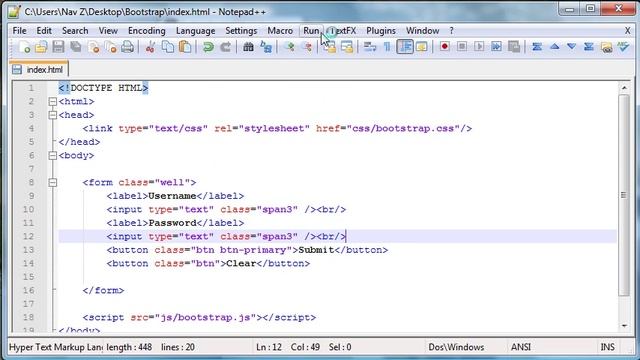This screenshot has width=640, height=360.
Task: Open Find using the binoculars icon
Action: point(248,47)
